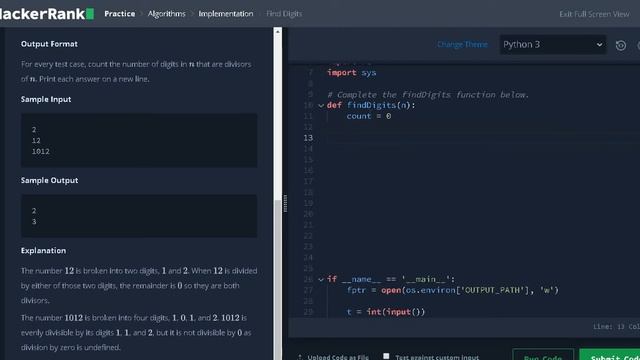This screenshot has width=640, height=360.
Task: Click Upload Code as File
Action: pyautogui.click(x=333, y=357)
